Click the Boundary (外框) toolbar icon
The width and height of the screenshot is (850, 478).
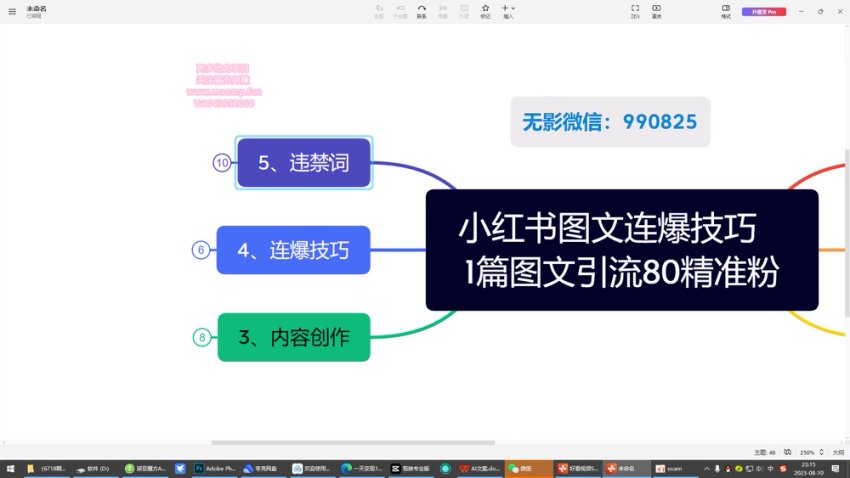pyautogui.click(x=464, y=10)
